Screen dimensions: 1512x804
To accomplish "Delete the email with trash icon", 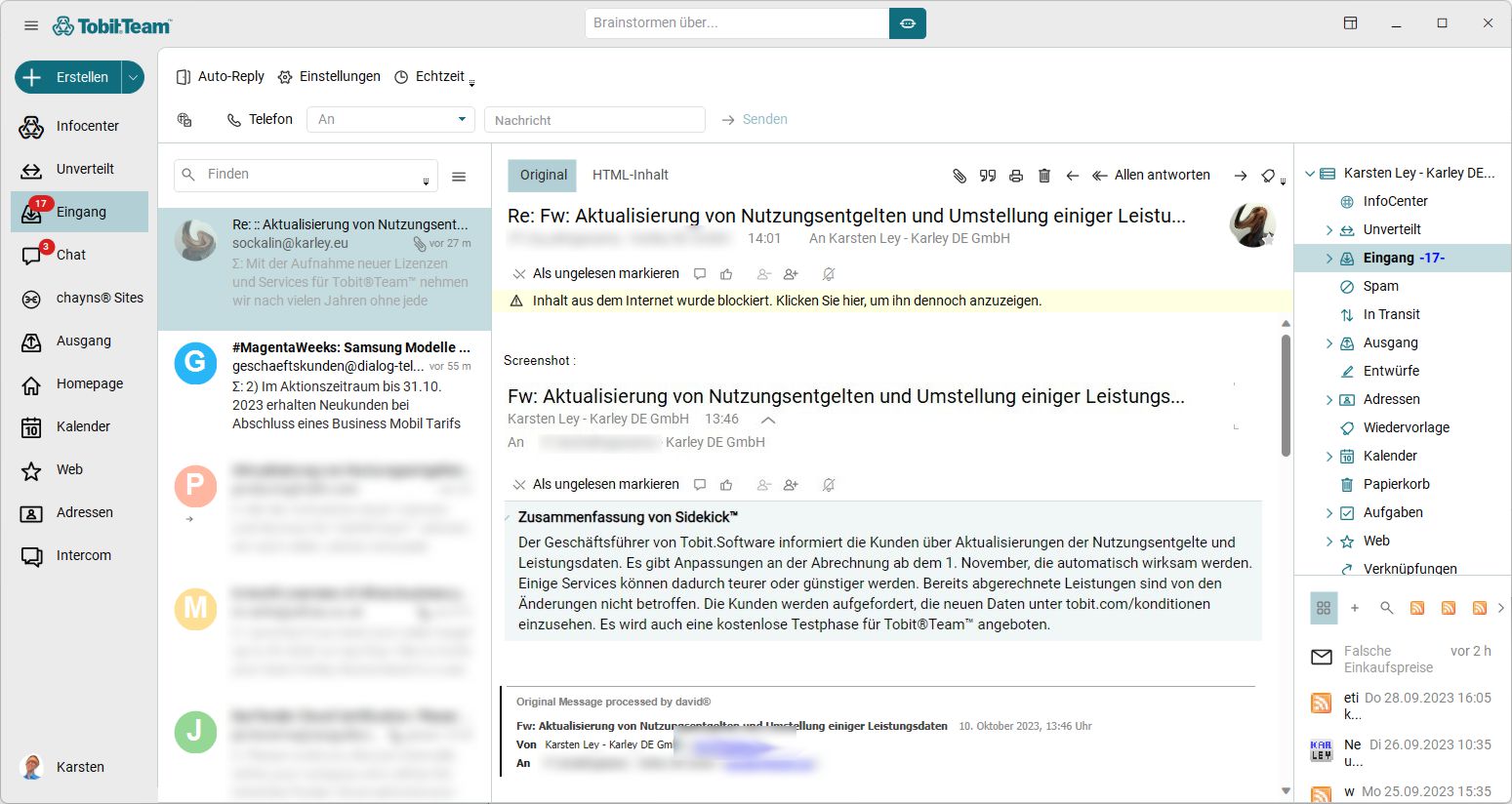I will 1044,176.
